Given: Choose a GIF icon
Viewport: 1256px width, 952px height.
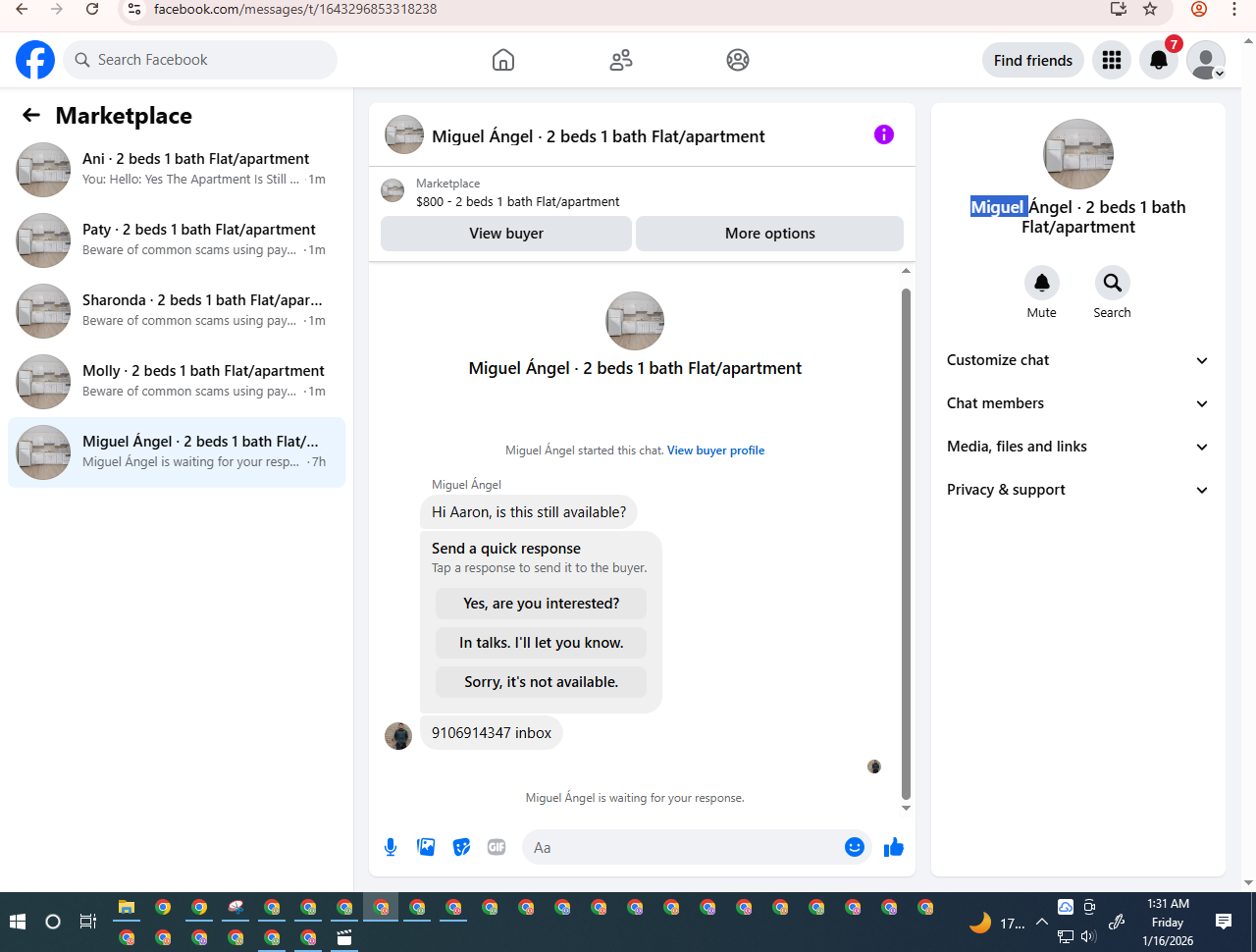Looking at the screenshot, I should (497, 847).
